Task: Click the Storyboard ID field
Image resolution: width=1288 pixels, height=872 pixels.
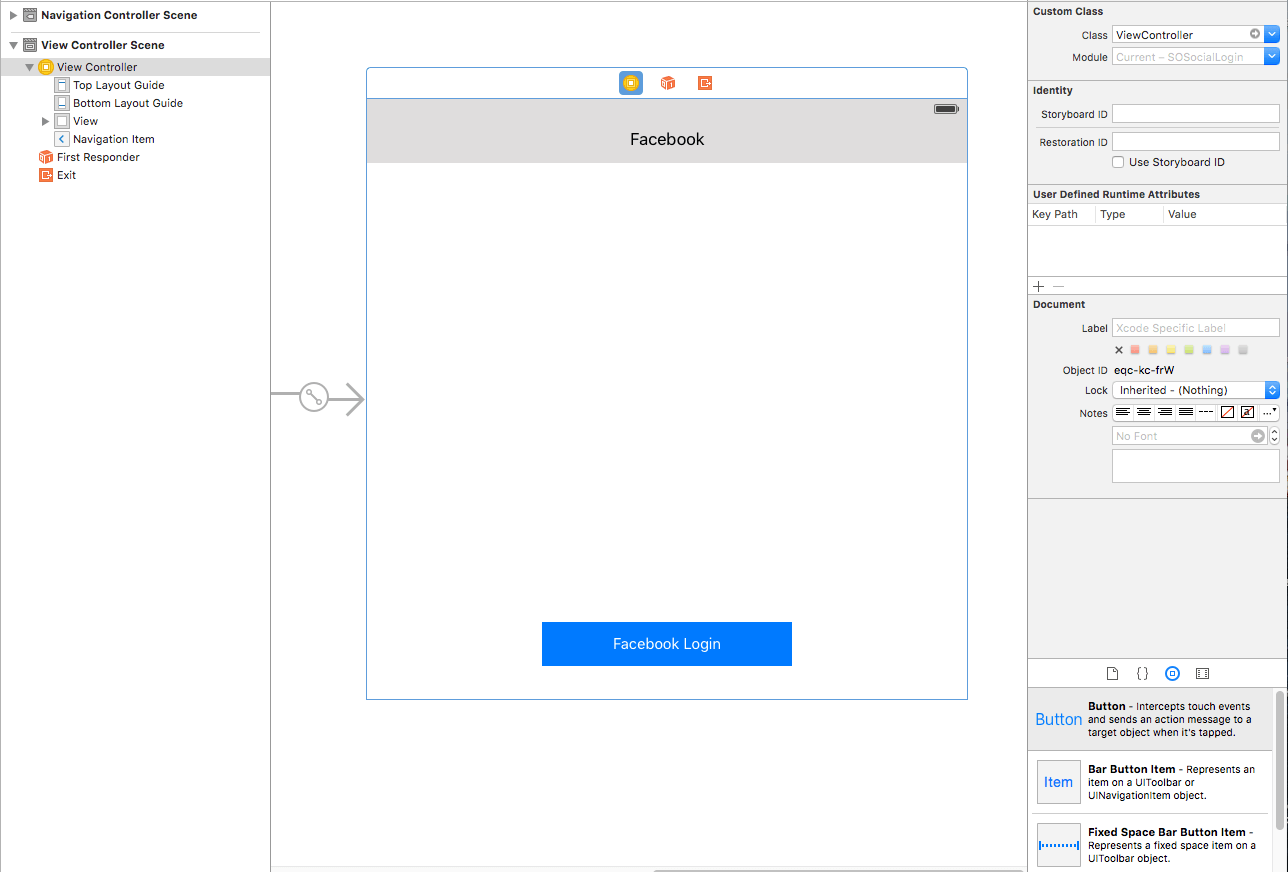Action: pyautogui.click(x=1196, y=114)
